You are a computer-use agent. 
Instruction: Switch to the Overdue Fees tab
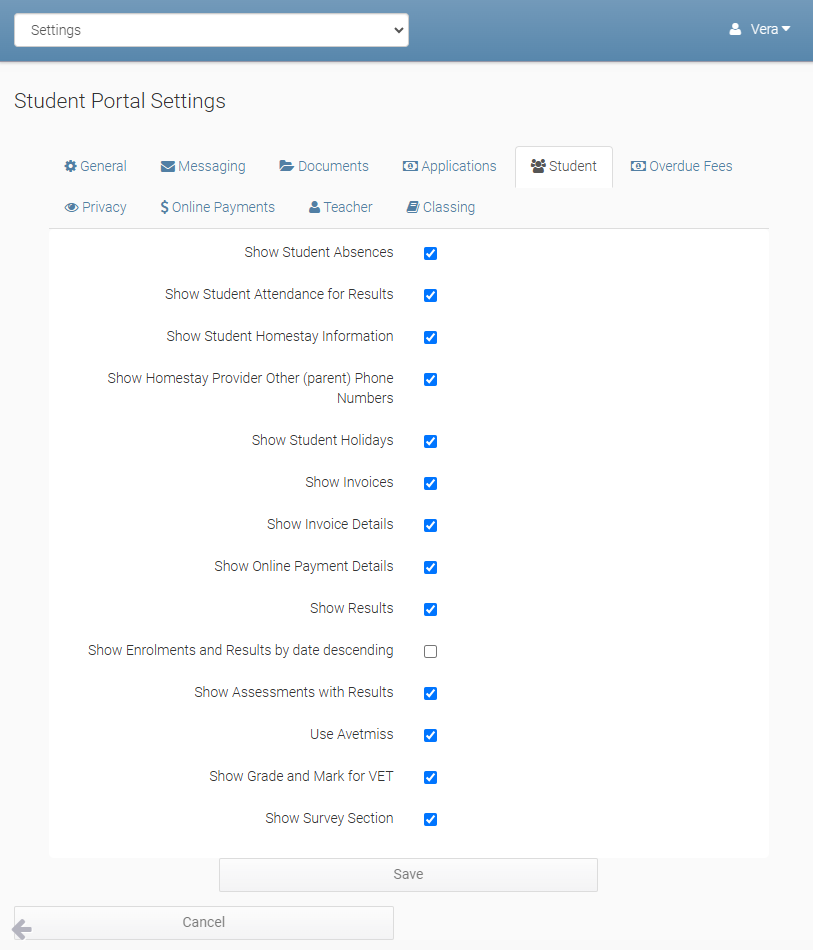pos(681,167)
